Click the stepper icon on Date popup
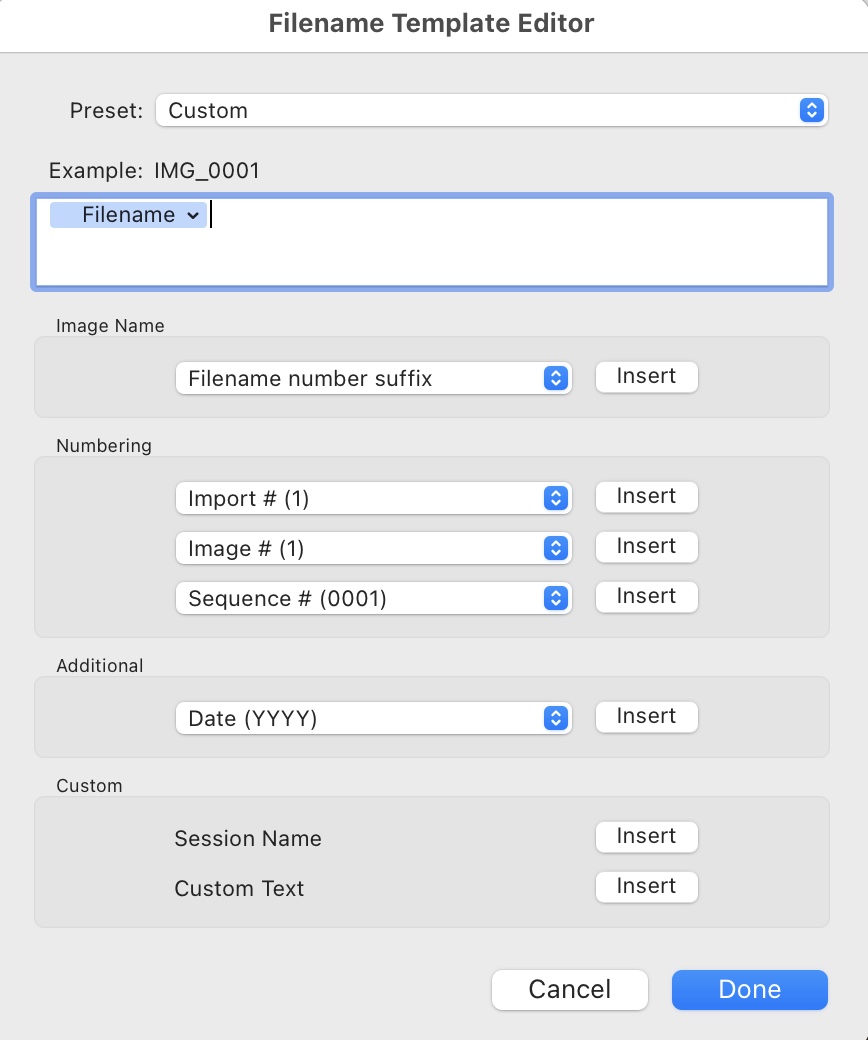 click(557, 717)
